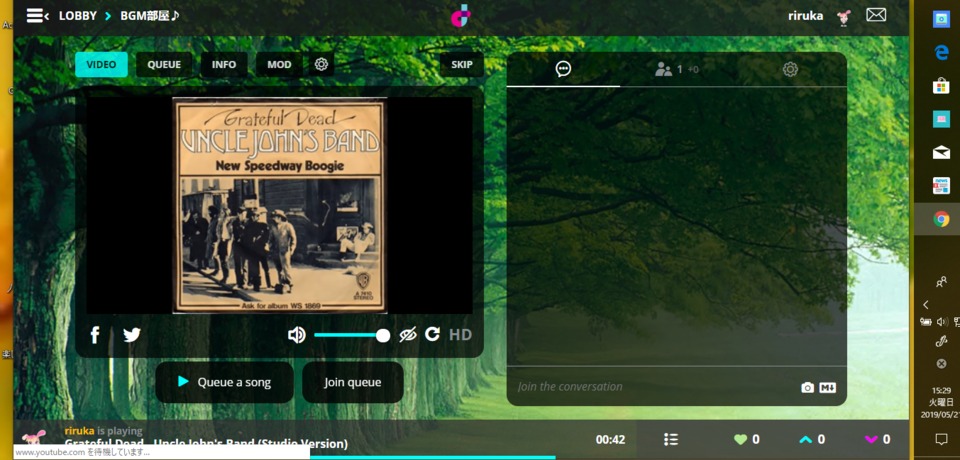Click the Queue a song button

click(225, 382)
